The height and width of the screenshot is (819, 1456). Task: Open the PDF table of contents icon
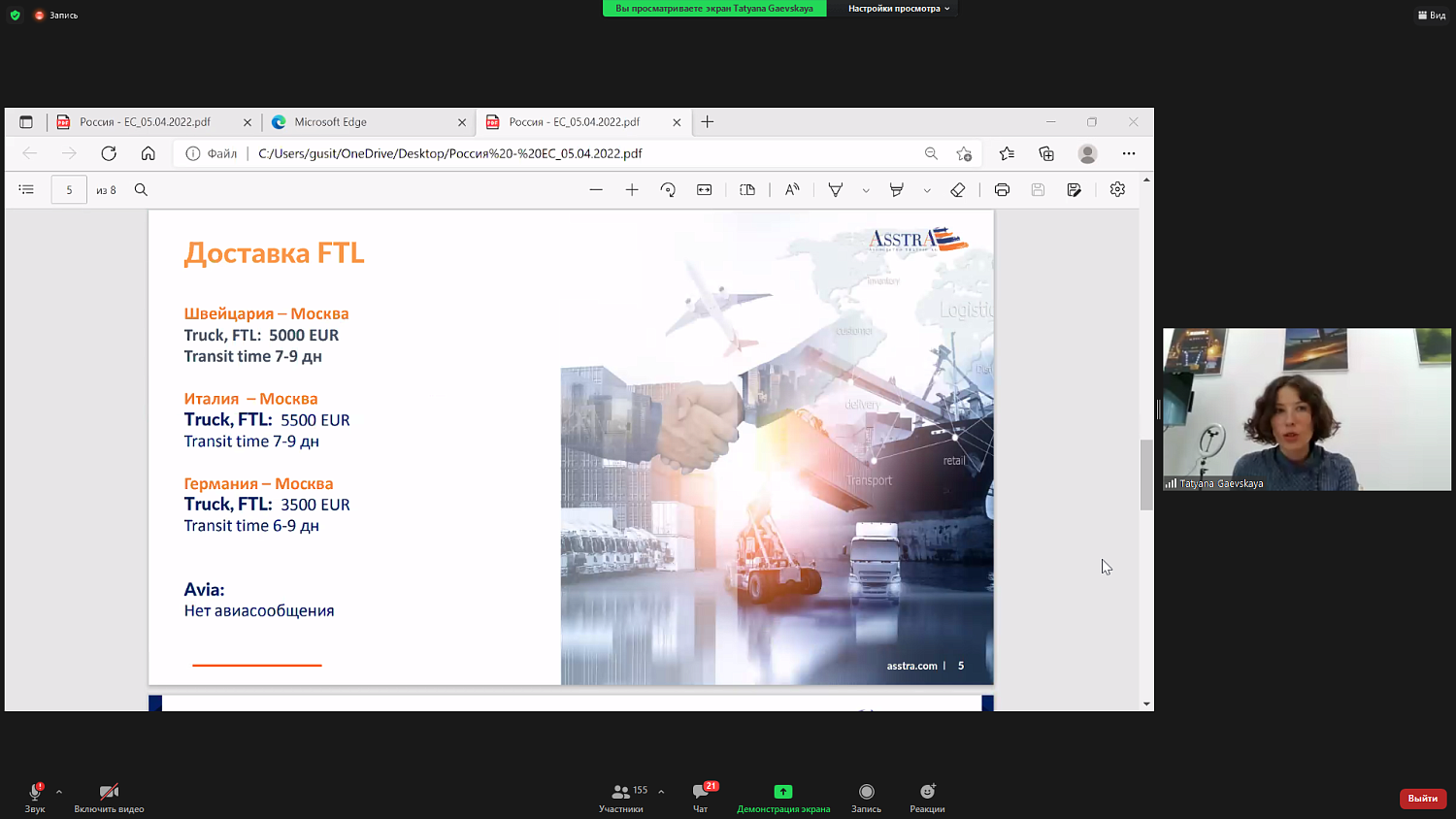[x=26, y=190]
